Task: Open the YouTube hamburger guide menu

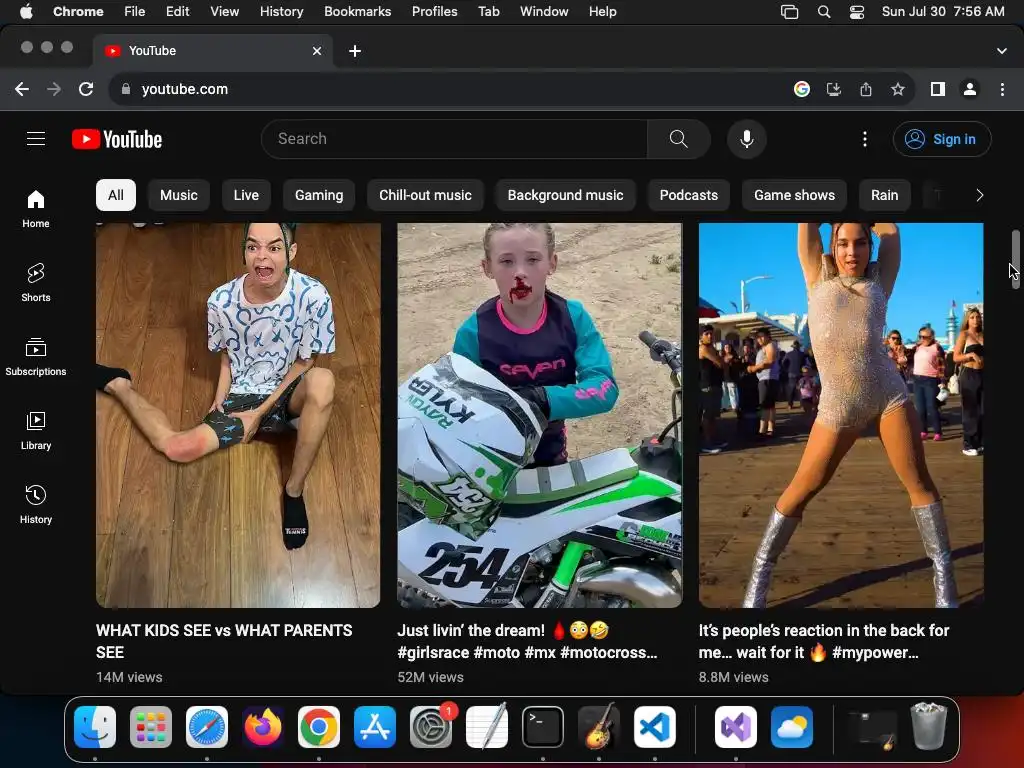Action: (x=36, y=138)
